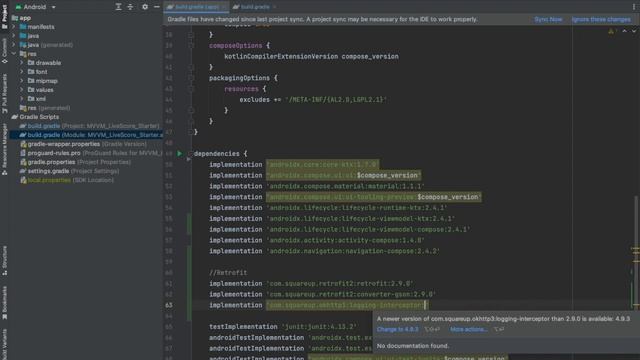Open build.gradle (Project: MVVM_LiveScore_Starter)
Viewport: 640px width, 360px height.
coord(89,126)
